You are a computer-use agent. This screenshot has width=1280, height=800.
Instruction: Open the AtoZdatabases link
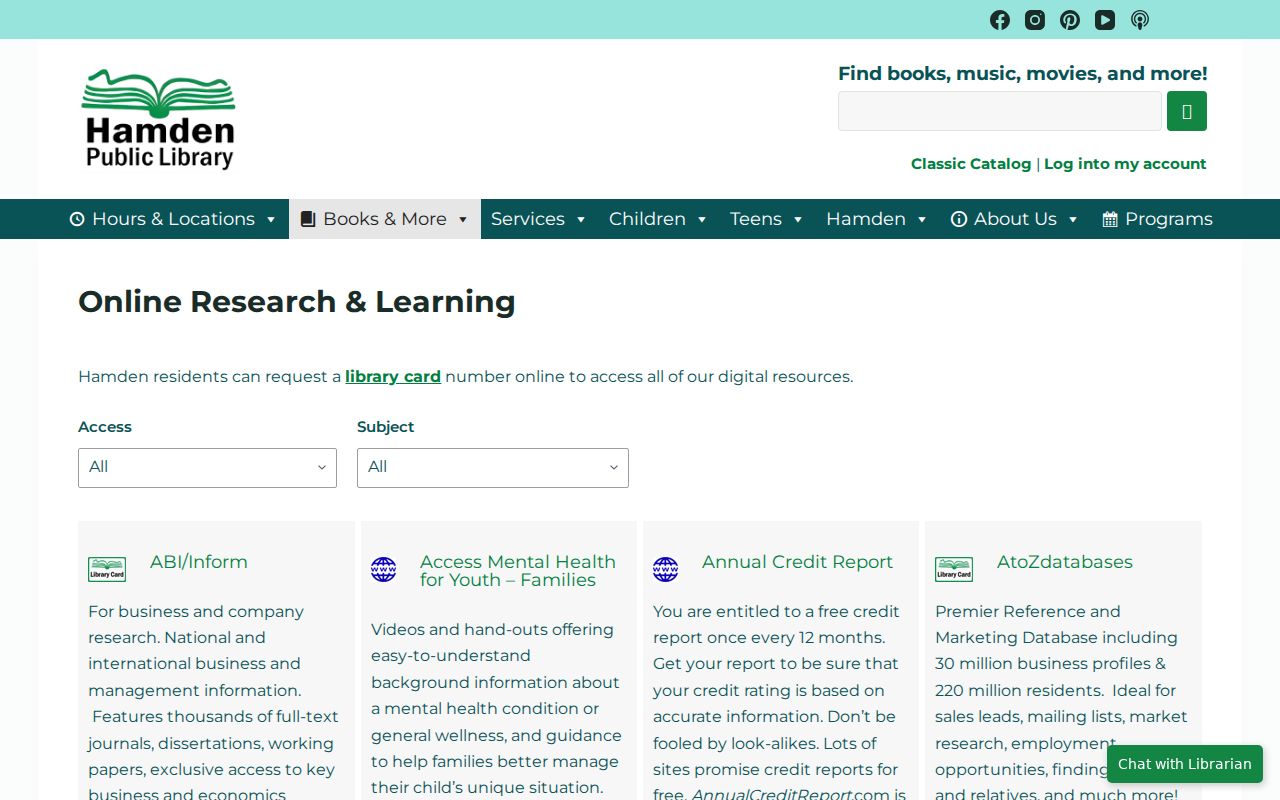click(1065, 562)
